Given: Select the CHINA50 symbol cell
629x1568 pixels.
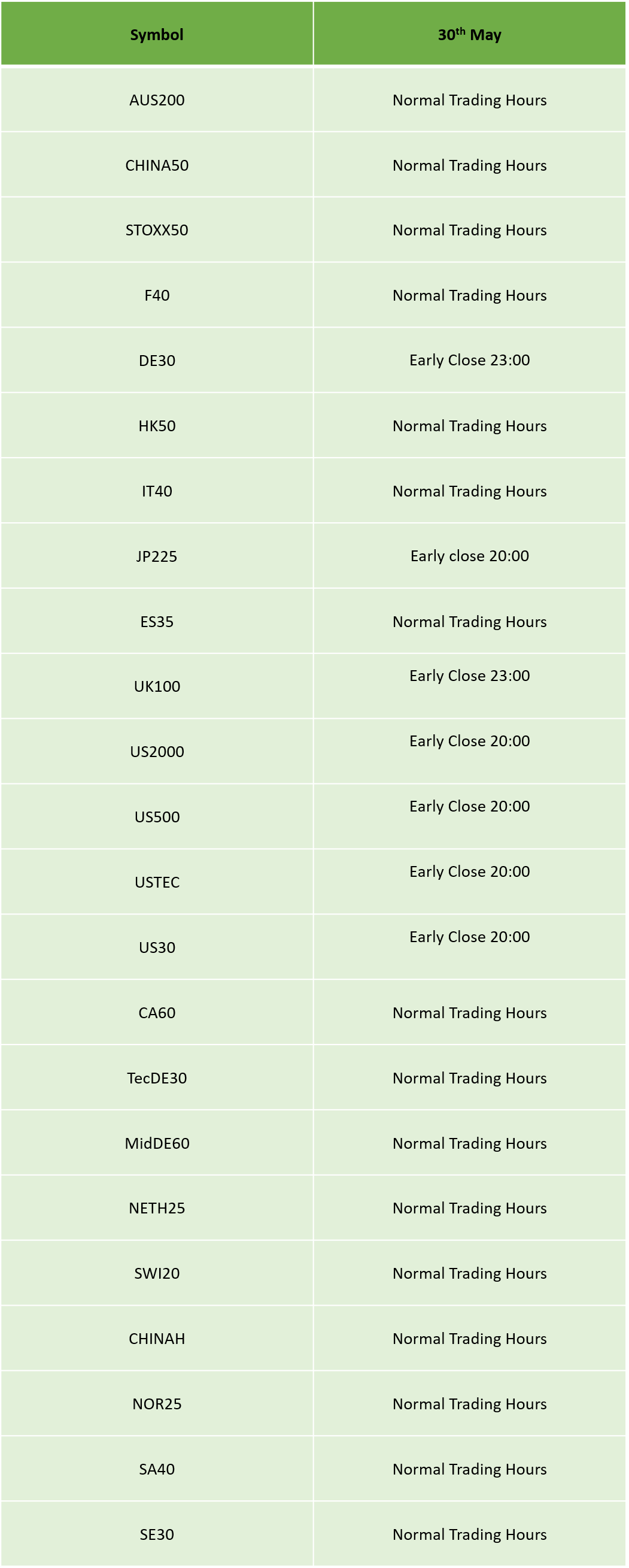Looking at the screenshot, I should 157,165.
